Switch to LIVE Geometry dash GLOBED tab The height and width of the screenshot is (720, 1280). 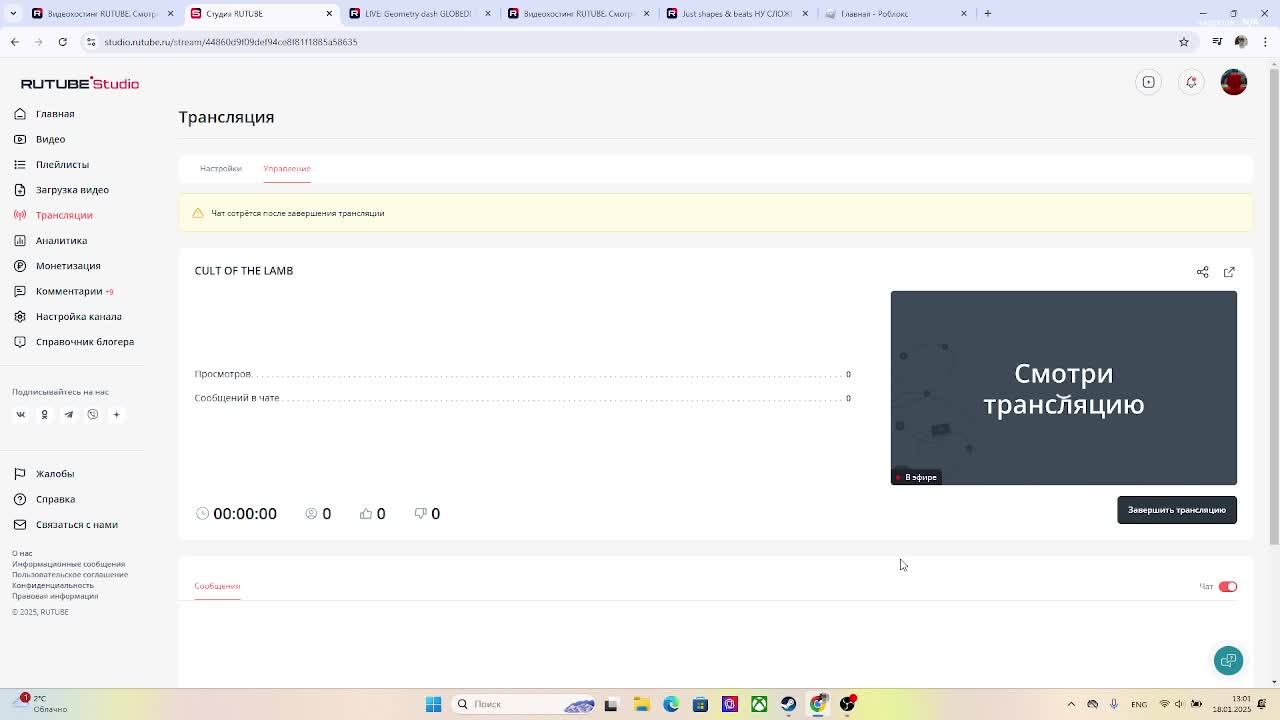(418, 14)
